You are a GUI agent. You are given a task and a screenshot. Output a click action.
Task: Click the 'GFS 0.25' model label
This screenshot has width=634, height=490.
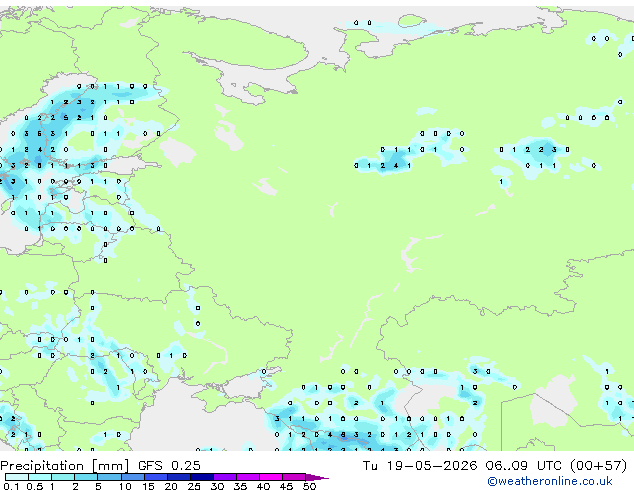click(x=169, y=466)
